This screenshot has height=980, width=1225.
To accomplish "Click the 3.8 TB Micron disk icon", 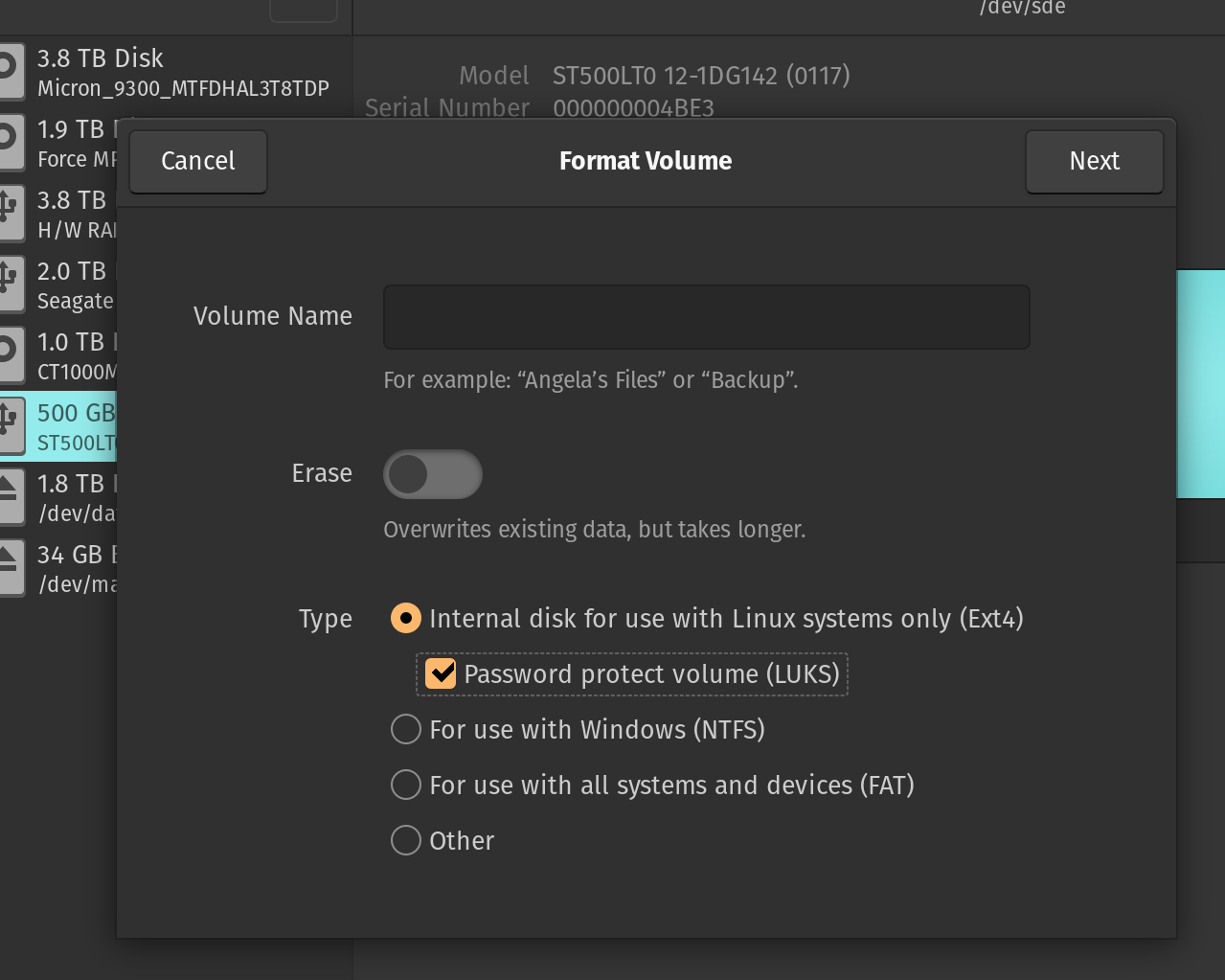I will [x=10, y=69].
